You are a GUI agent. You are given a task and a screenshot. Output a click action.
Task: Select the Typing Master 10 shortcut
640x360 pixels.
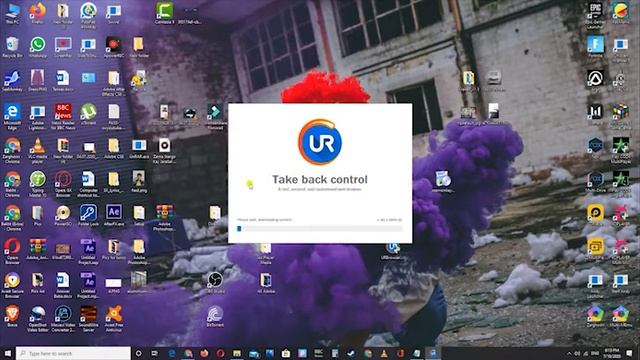point(38,184)
